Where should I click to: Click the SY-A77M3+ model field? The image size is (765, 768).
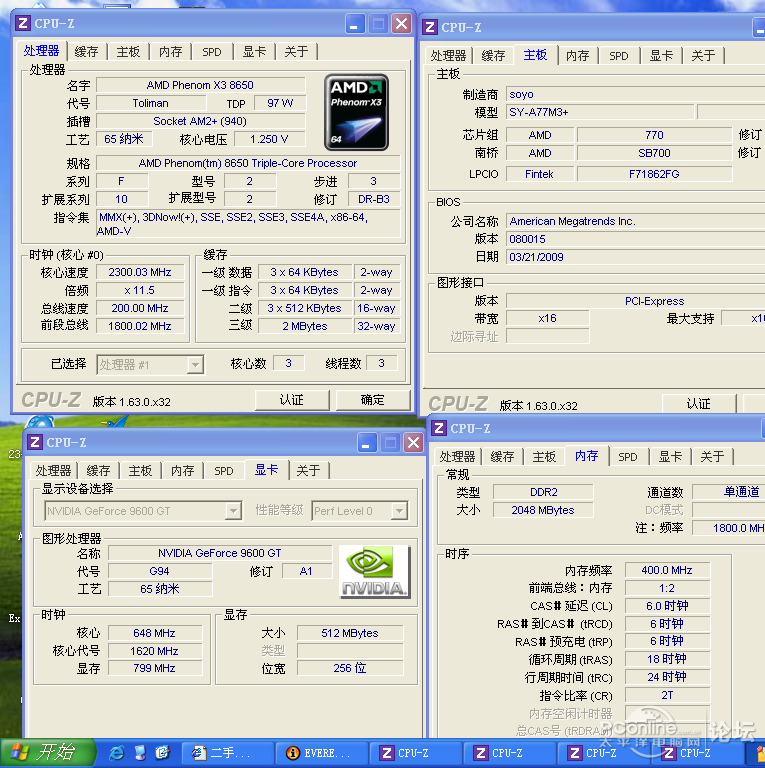pyautogui.click(x=600, y=112)
